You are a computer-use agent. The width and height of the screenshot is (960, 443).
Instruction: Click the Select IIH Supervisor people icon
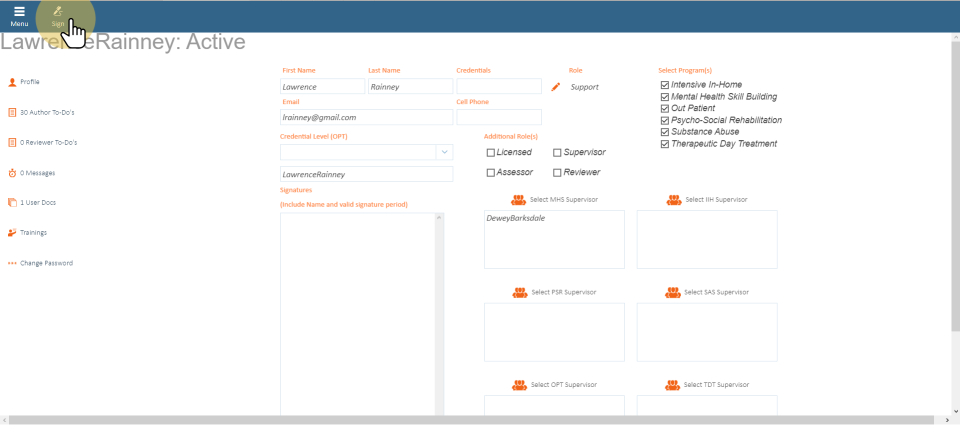[674, 200]
